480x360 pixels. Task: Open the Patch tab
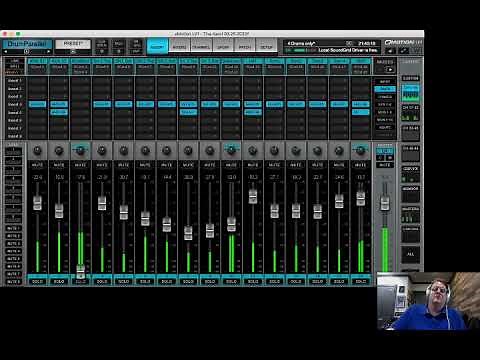pos(245,46)
